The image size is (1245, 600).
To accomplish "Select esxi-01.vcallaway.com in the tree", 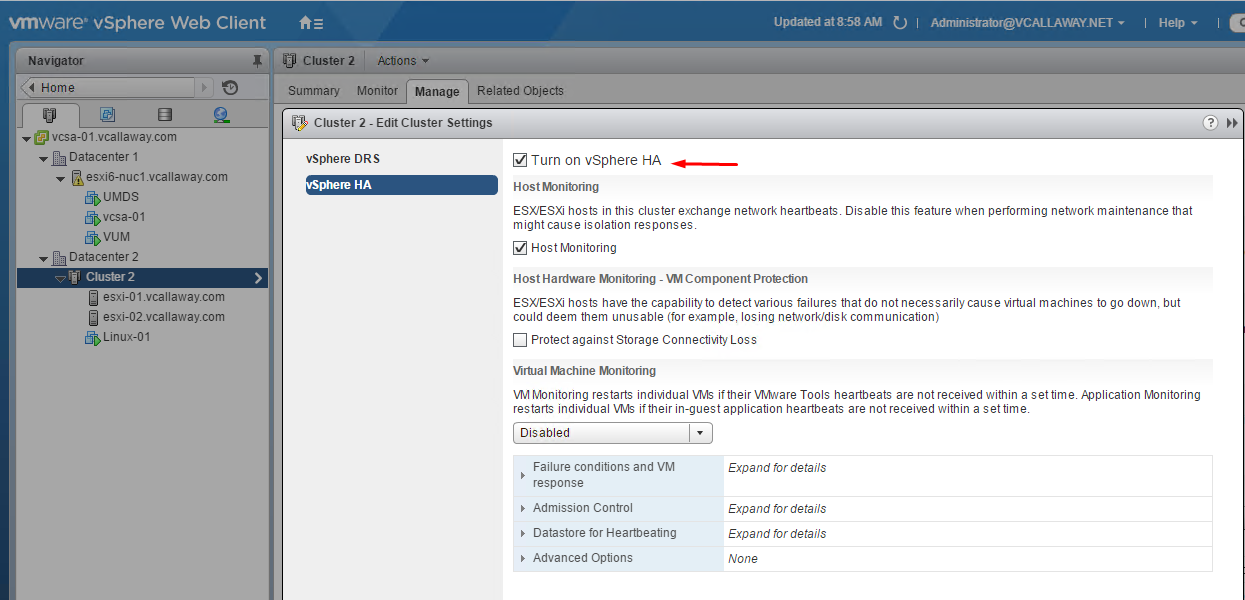I will click(x=164, y=297).
